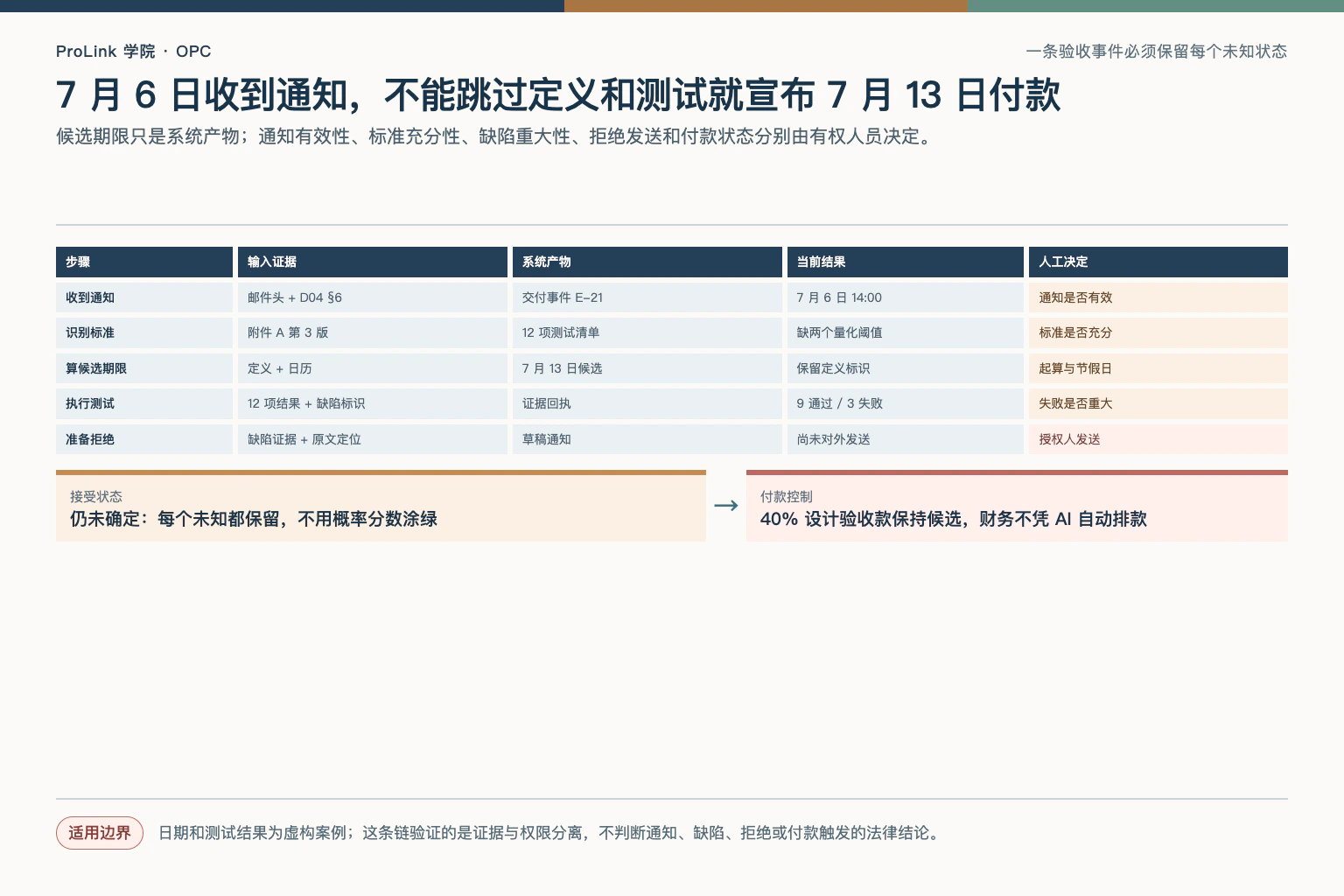Image resolution: width=1344 pixels, height=896 pixels.
Task: Click the 定义 + 日历 cell
Action: 373,368
